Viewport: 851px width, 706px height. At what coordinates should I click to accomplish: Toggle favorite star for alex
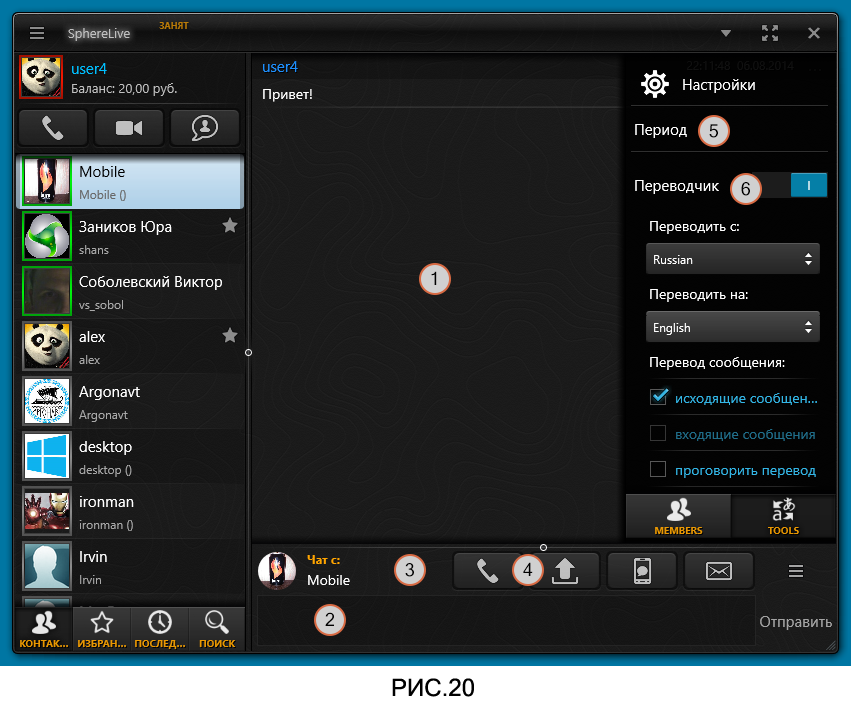click(x=230, y=335)
